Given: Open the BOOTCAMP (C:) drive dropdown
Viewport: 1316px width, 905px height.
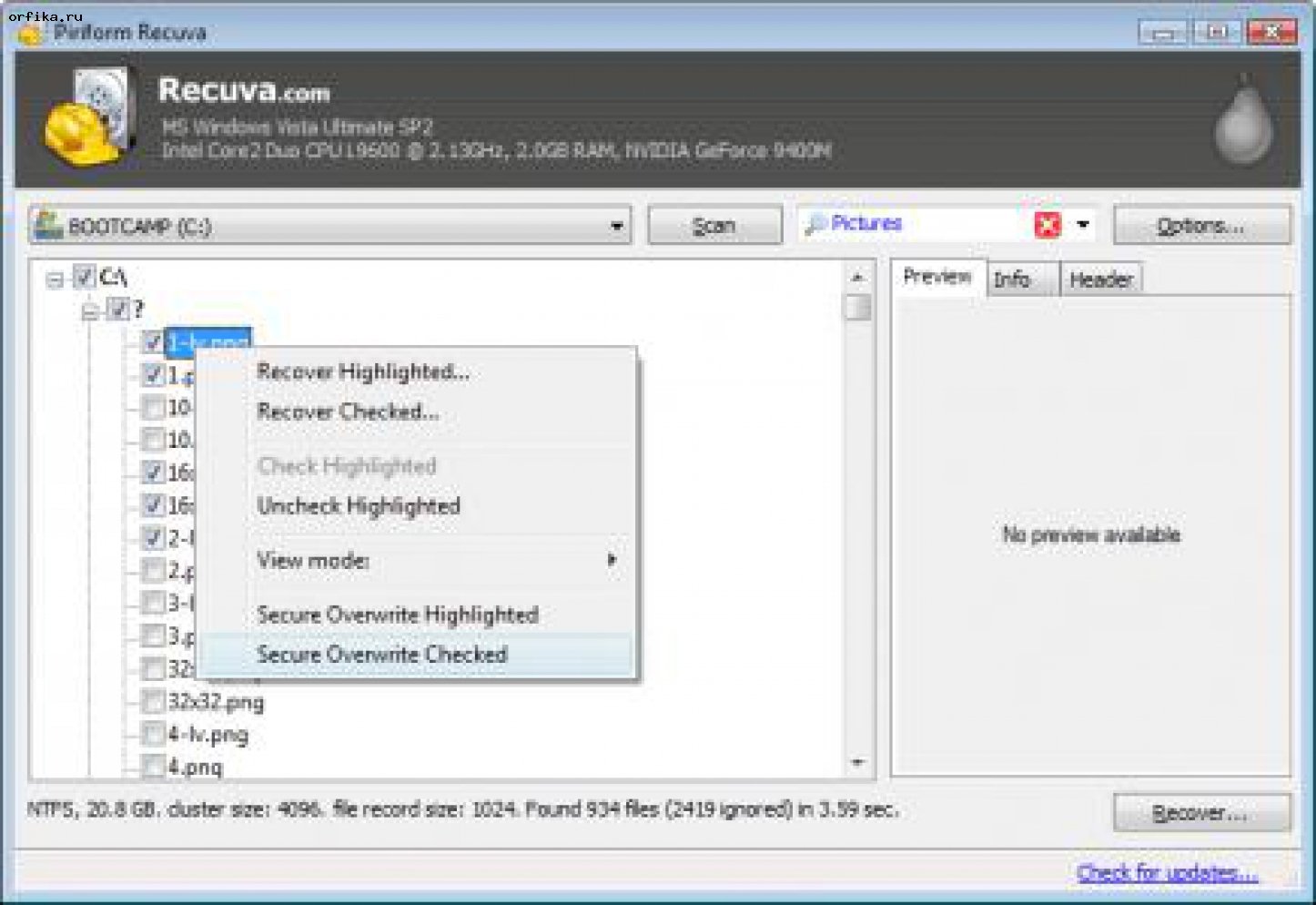Looking at the screenshot, I should point(616,226).
